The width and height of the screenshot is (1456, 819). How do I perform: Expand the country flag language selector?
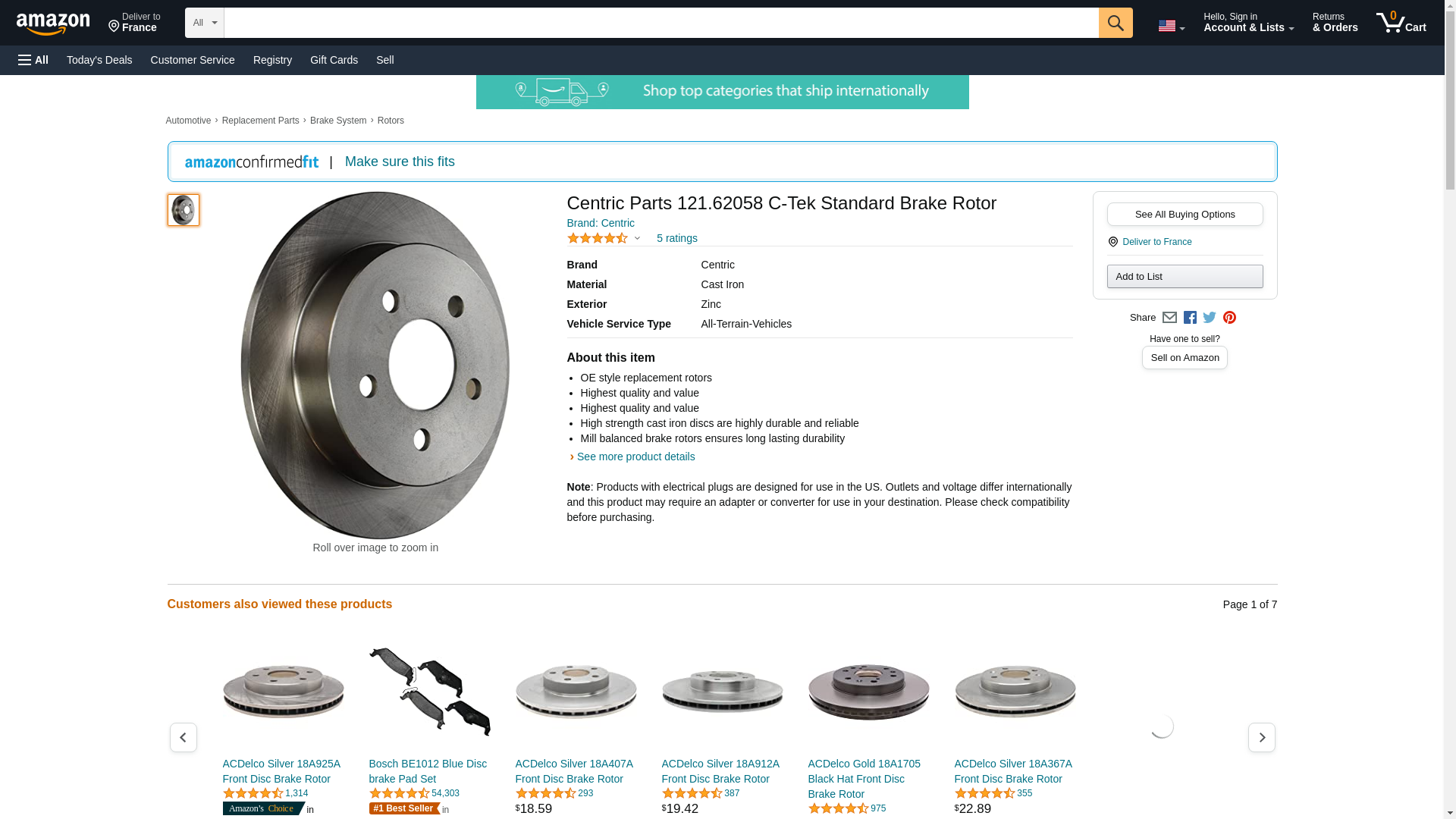tap(1171, 26)
